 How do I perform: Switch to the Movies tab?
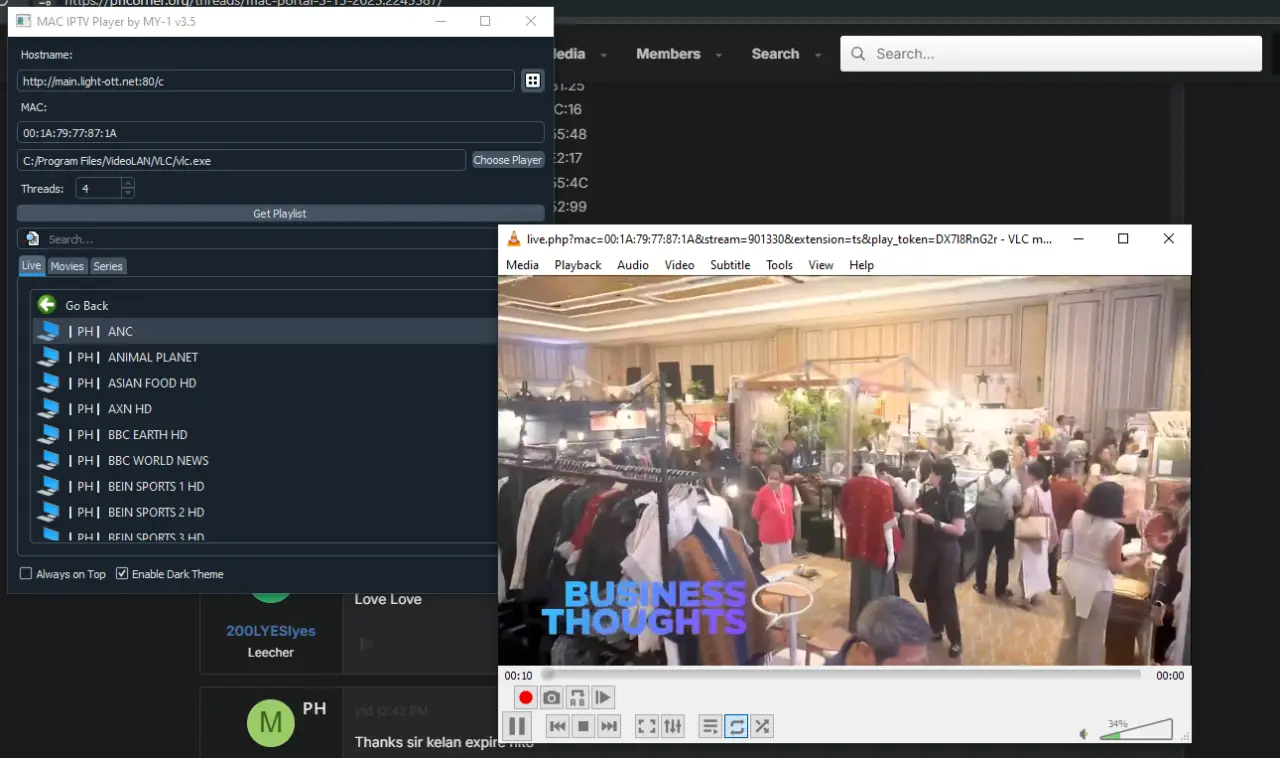click(67, 266)
